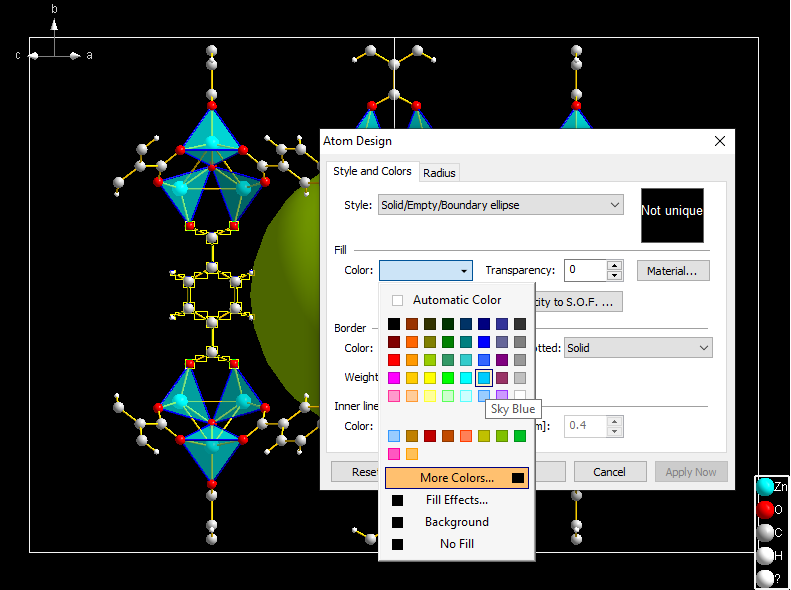Screen dimensions: 791x590
Task: Choose More Colors... from the color menu
Action: (457, 478)
